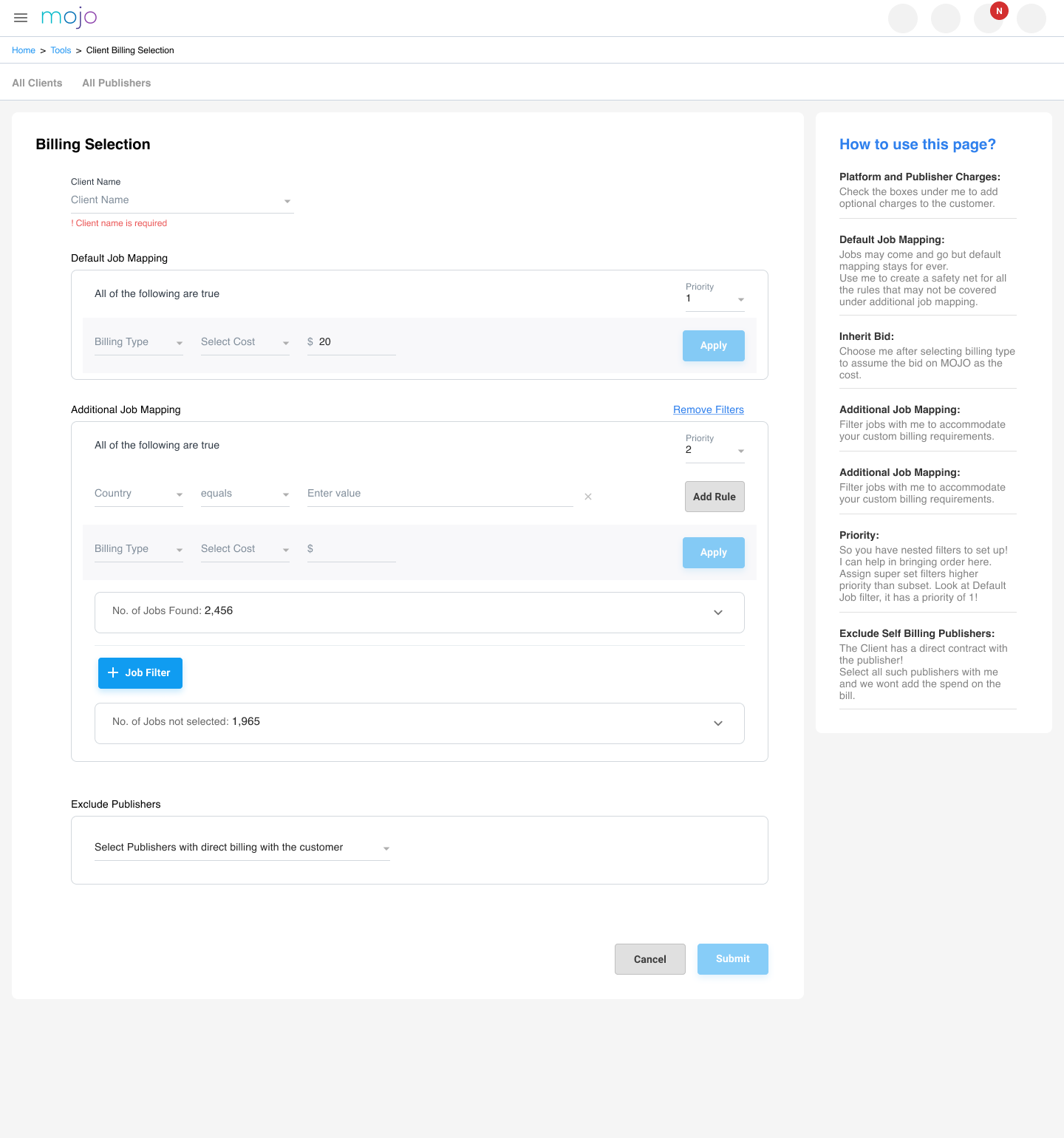Add a new Job Filter

[x=140, y=673]
